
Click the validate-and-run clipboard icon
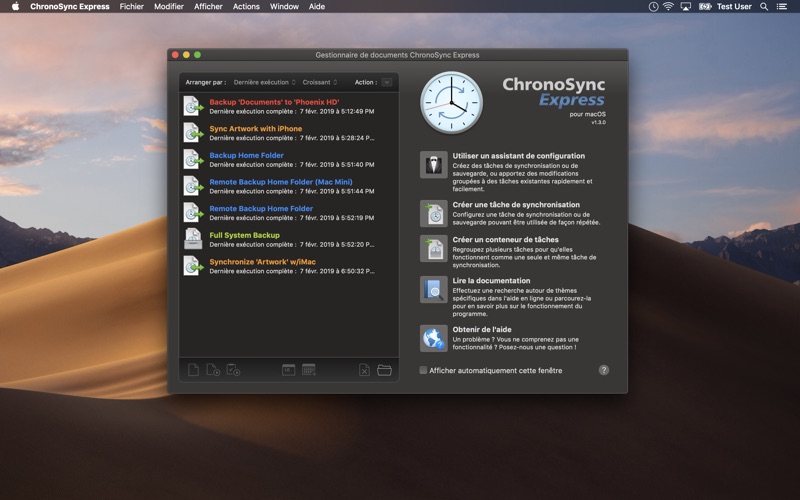(233, 370)
